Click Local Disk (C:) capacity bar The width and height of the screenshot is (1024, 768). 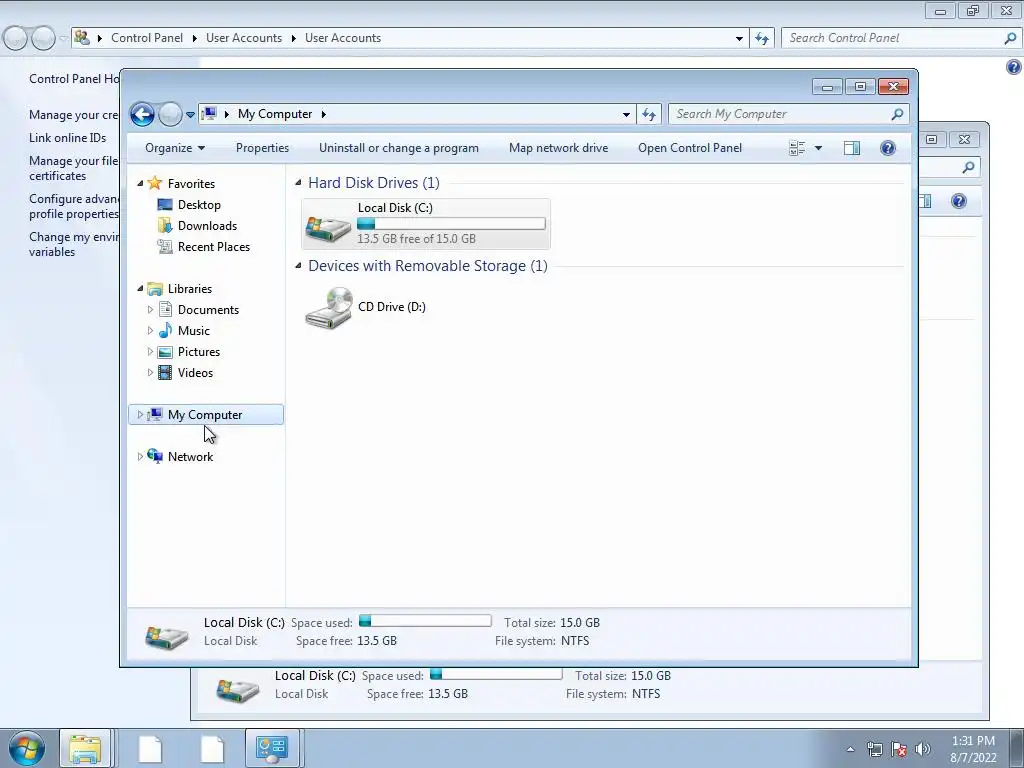[x=451, y=224]
